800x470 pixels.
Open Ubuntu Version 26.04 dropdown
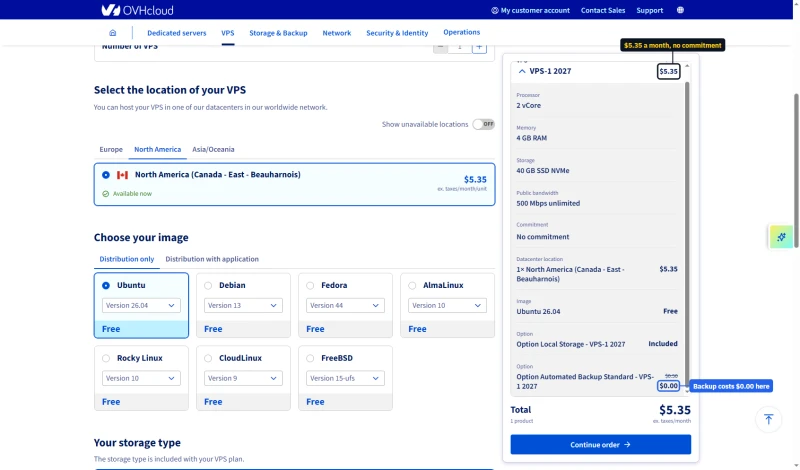(x=141, y=306)
